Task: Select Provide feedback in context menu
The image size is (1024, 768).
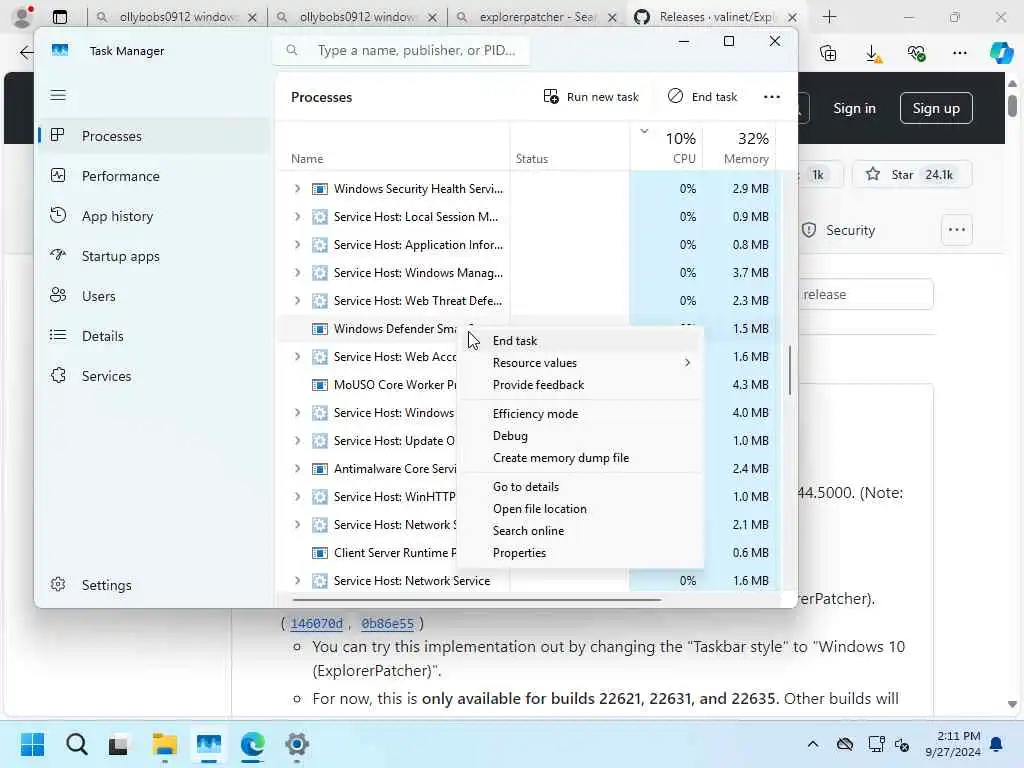Action: pyautogui.click(x=581, y=385)
